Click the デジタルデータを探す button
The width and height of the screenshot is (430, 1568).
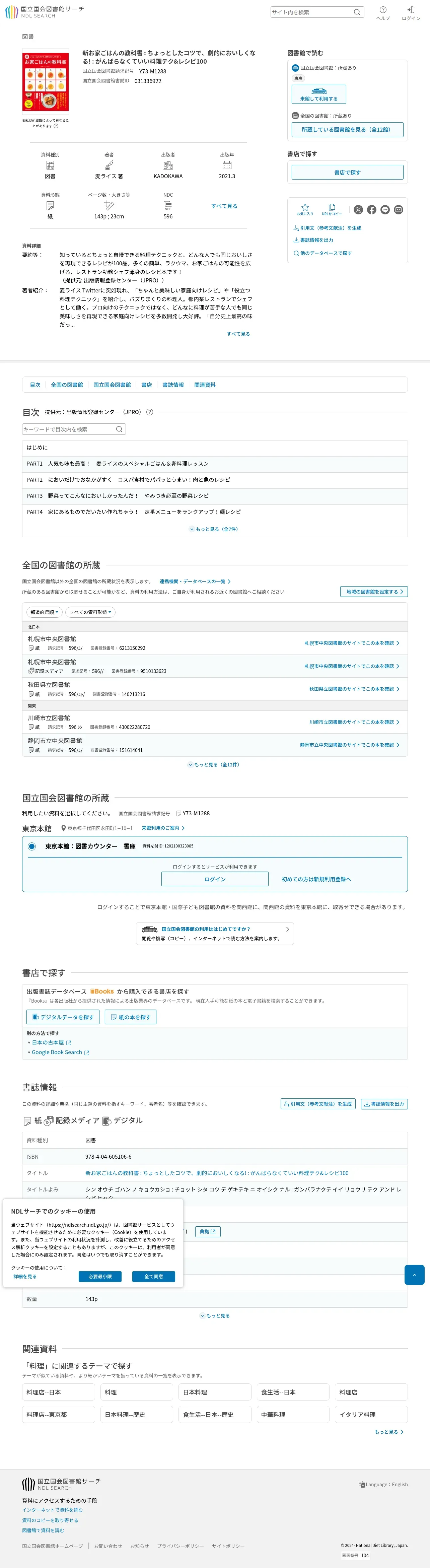63,1017
